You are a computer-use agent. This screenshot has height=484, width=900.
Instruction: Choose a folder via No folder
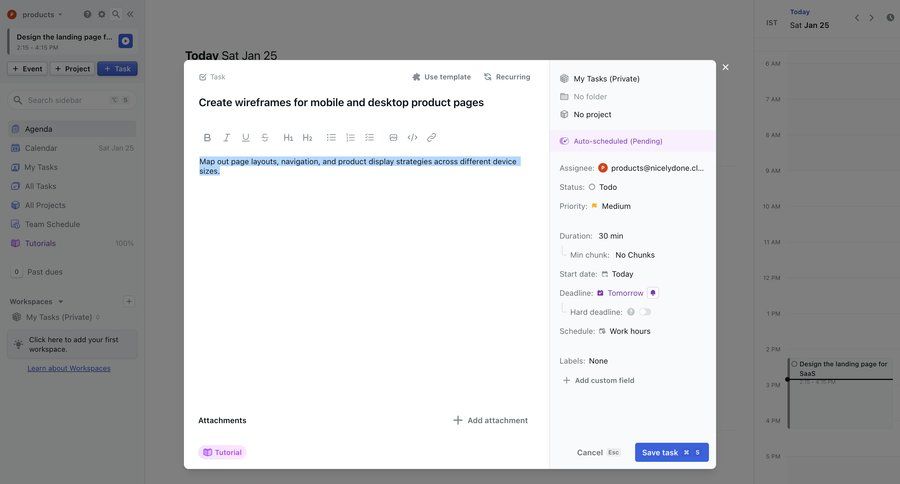[583, 96]
